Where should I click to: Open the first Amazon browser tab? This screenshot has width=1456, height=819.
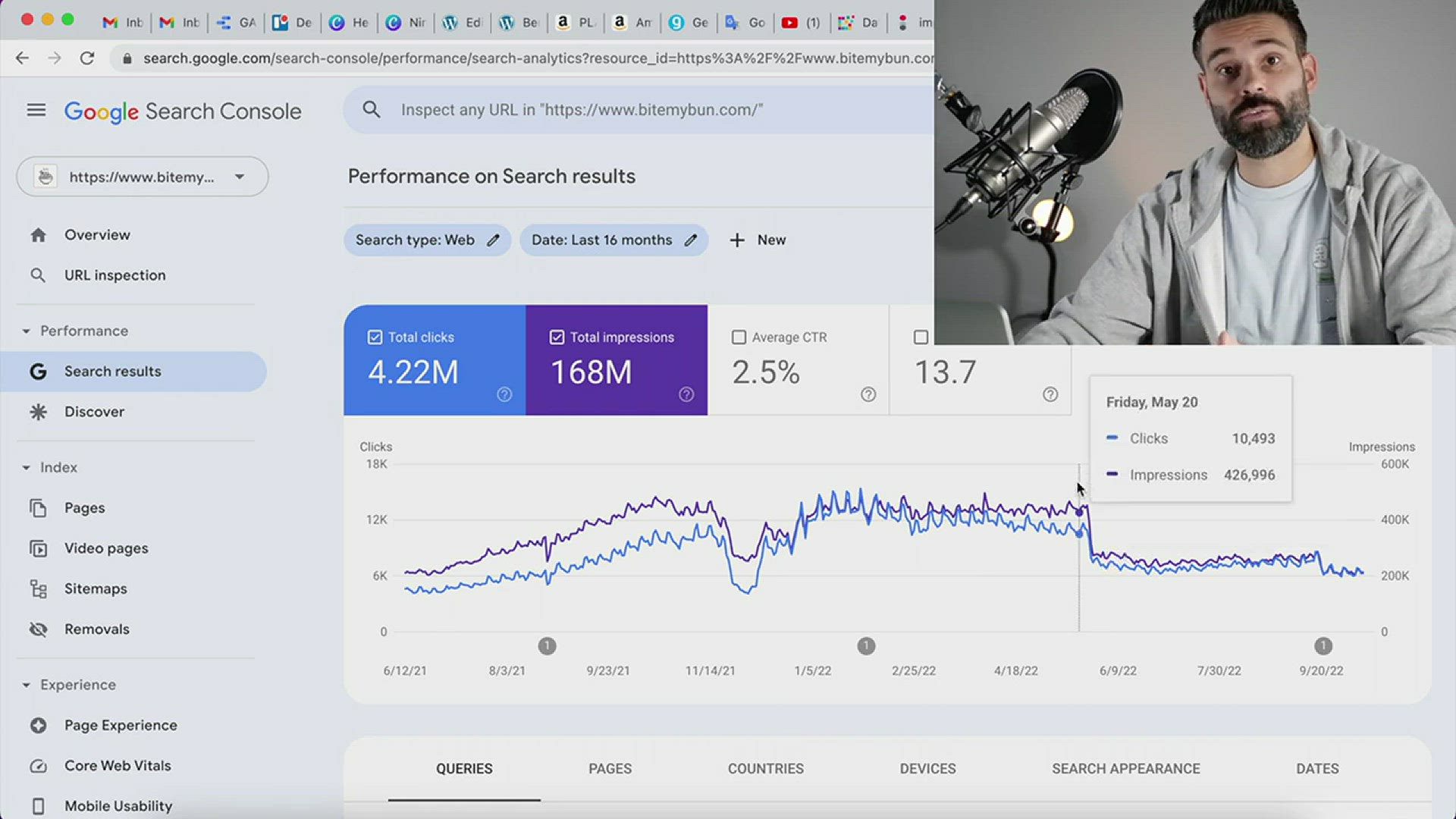coord(575,23)
